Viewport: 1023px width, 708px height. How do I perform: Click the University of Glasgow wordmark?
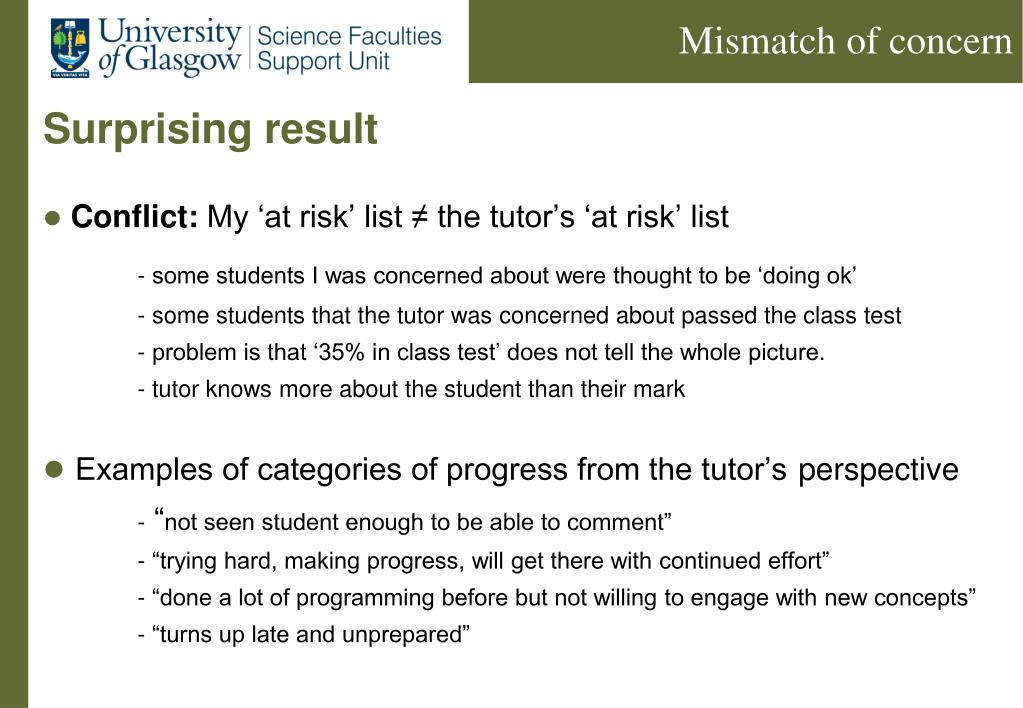[170, 47]
